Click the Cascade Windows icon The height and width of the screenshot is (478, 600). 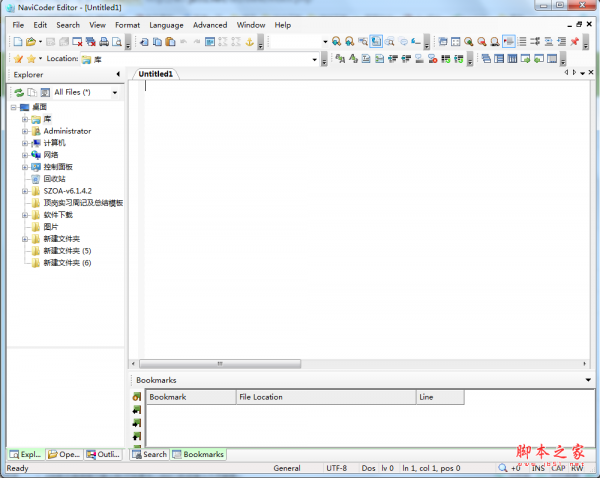[x=486, y=59]
